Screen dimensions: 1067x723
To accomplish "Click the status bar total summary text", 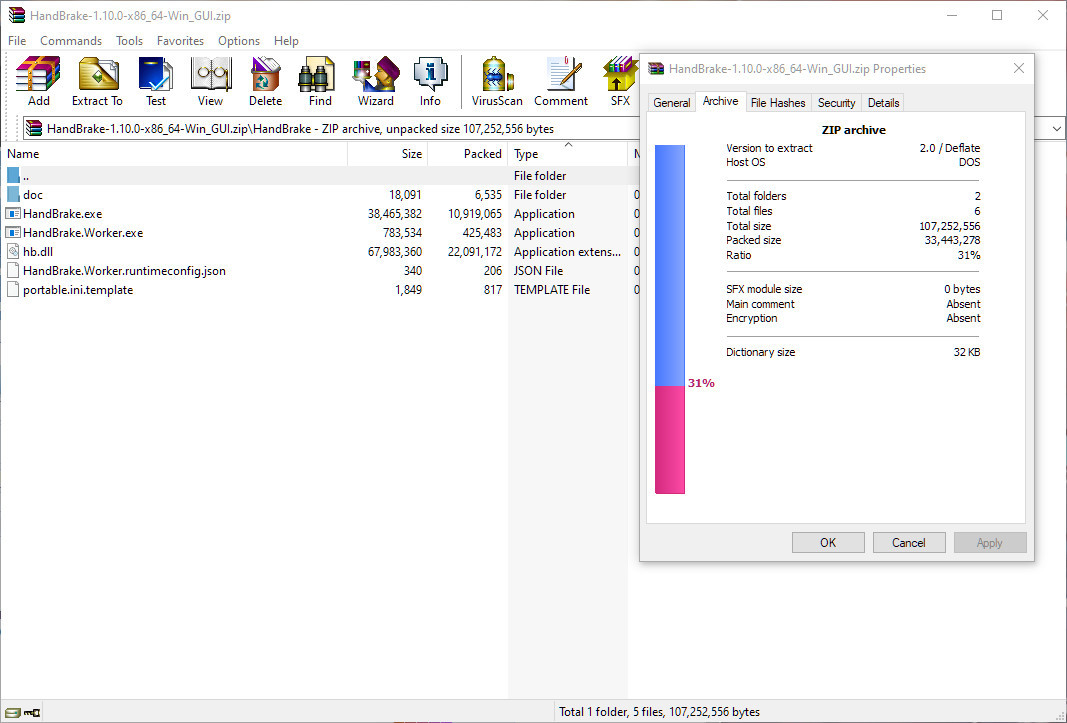I will (x=659, y=712).
